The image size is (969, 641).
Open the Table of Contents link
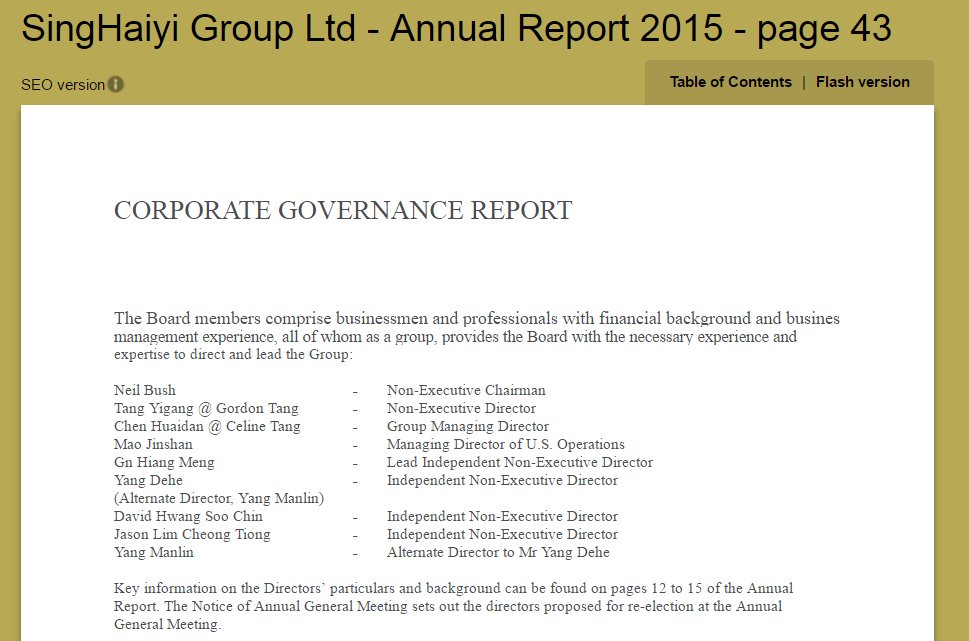pyautogui.click(x=730, y=82)
